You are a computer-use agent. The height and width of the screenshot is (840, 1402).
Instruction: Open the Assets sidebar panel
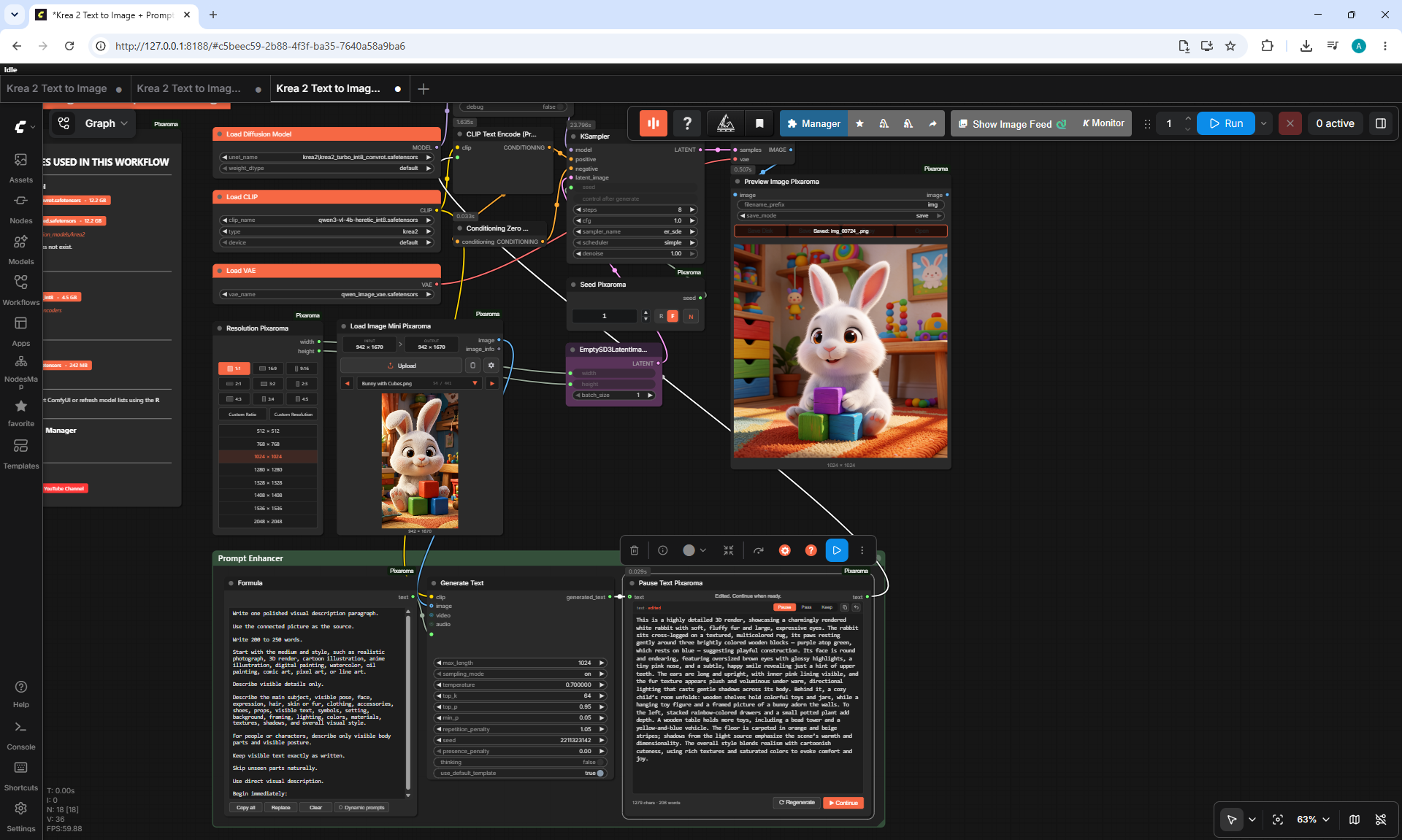click(20, 167)
